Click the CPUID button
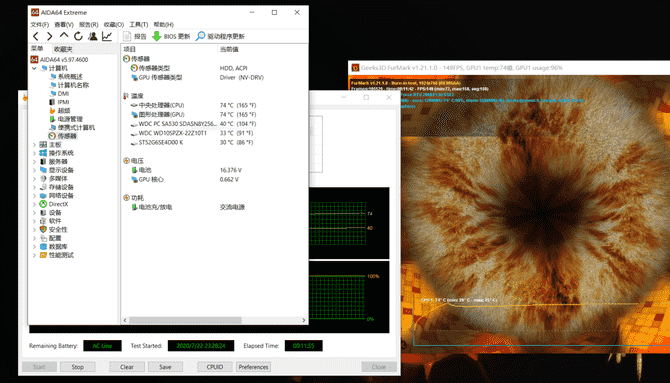This screenshot has height=383, width=670. pos(215,367)
